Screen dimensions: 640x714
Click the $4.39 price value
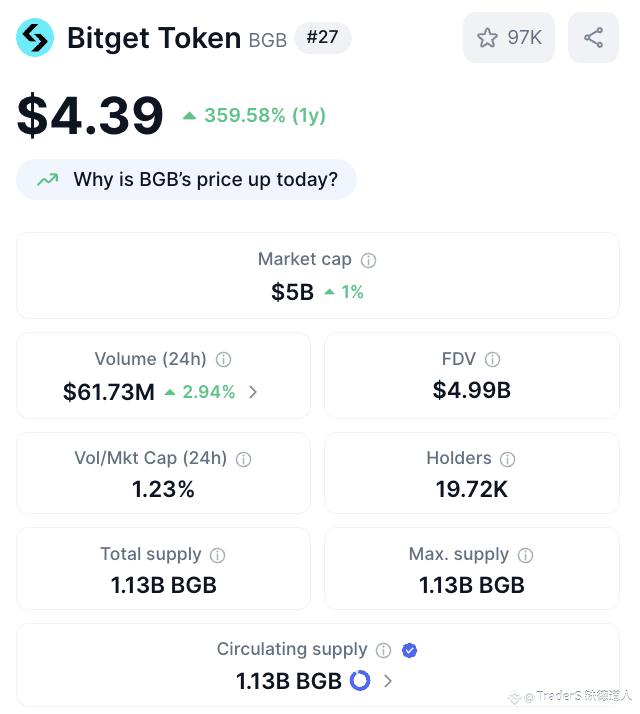click(90, 115)
